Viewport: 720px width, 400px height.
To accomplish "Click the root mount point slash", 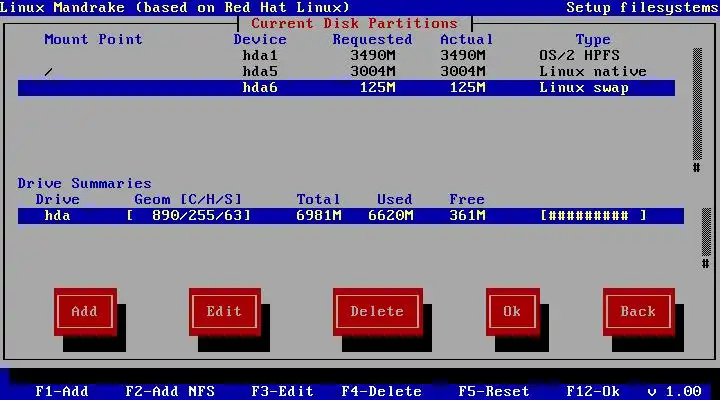I will pyautogui.click(x=49, y=72).
